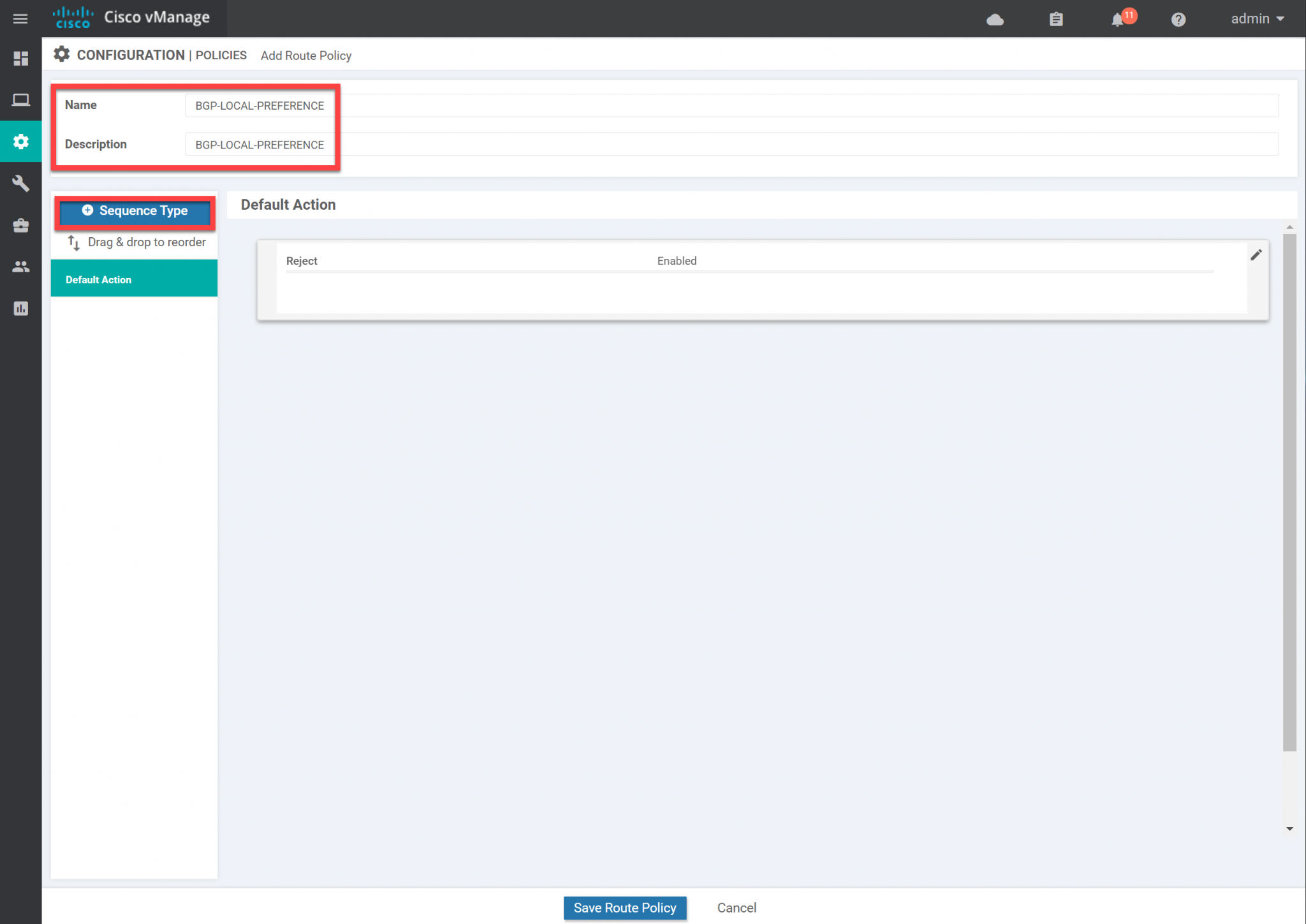Click the cloud status icon
Screen dimensions: 1306x924
995,20
